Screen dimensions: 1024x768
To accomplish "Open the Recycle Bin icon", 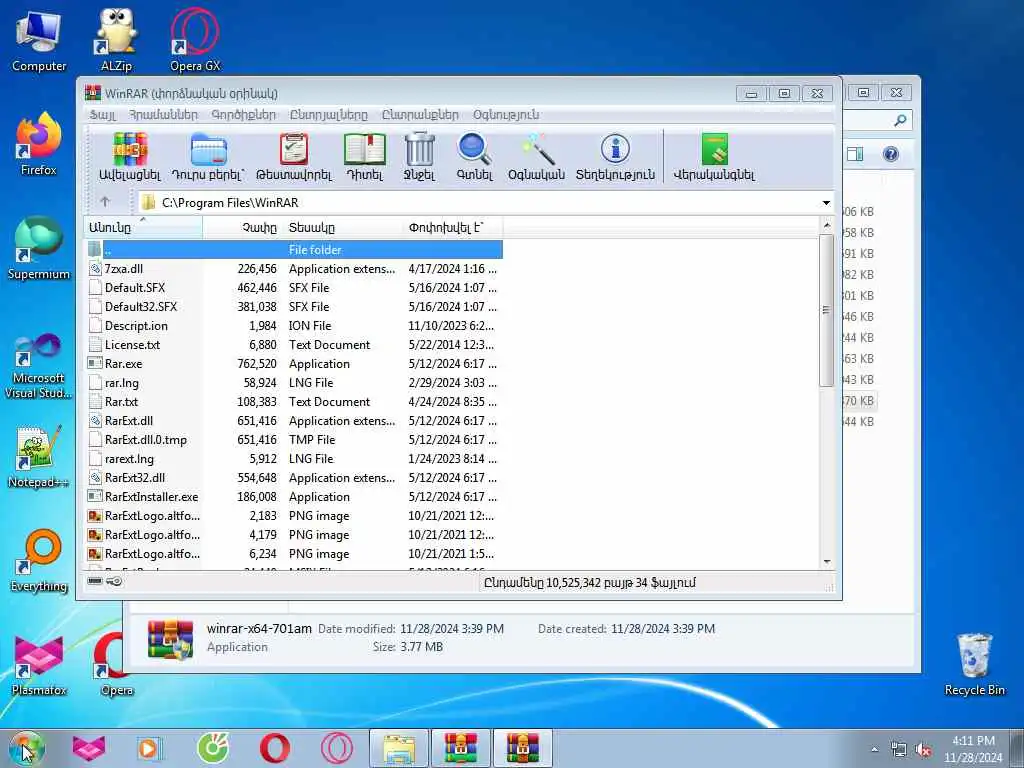I will [x=974, y=665].
